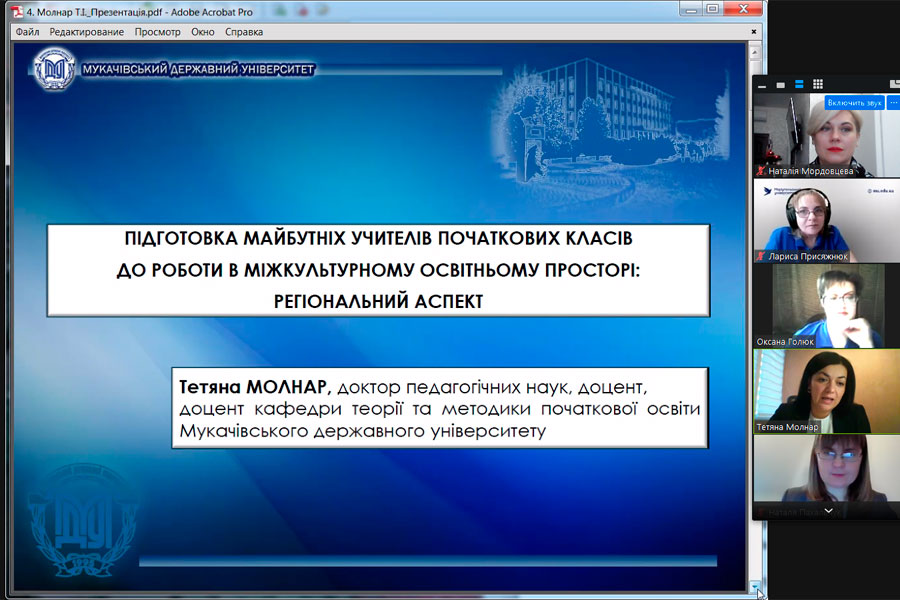
Task: Click the muted mic icon beside Лариса Присяжнюк
Action: point(761,256)
